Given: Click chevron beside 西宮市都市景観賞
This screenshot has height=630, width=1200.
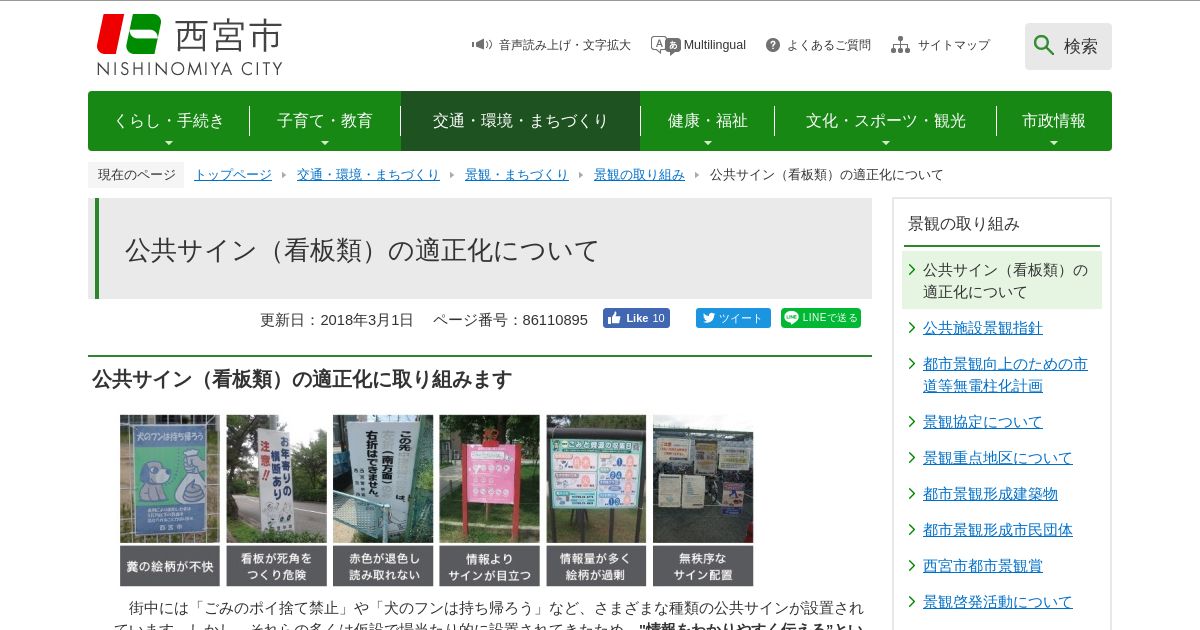Looking at the screenshot, I should click(912, 566).
